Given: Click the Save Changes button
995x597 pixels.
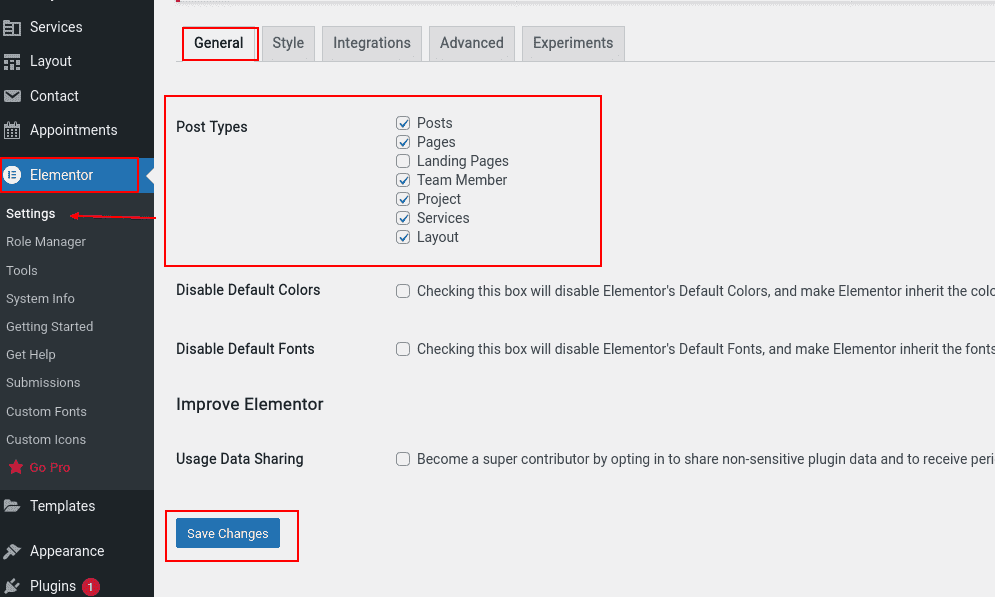Looking at the screenshot, I should 228,534.
